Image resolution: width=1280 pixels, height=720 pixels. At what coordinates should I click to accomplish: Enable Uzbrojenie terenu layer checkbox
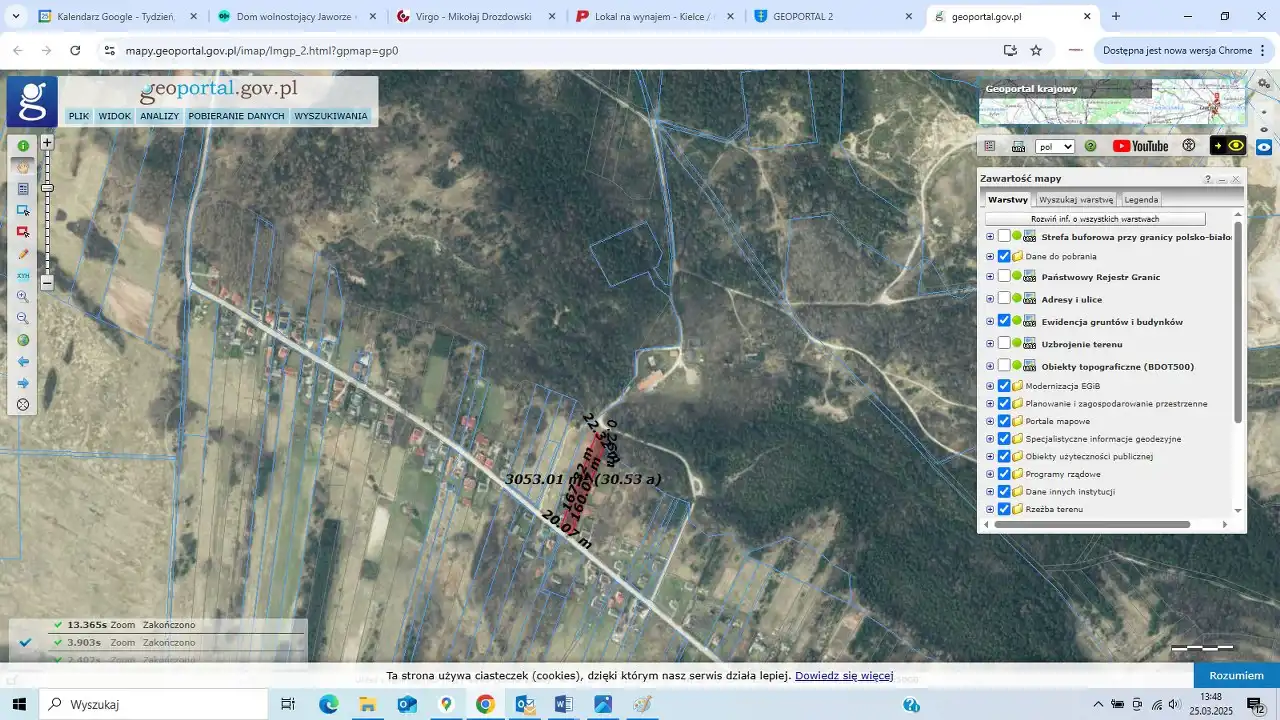tap(1004, 344)
